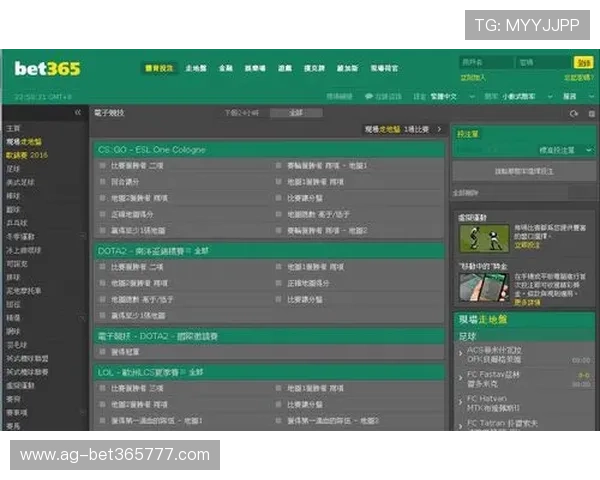Open the odds format dropdown 小數式賠率

coord(527,96)
